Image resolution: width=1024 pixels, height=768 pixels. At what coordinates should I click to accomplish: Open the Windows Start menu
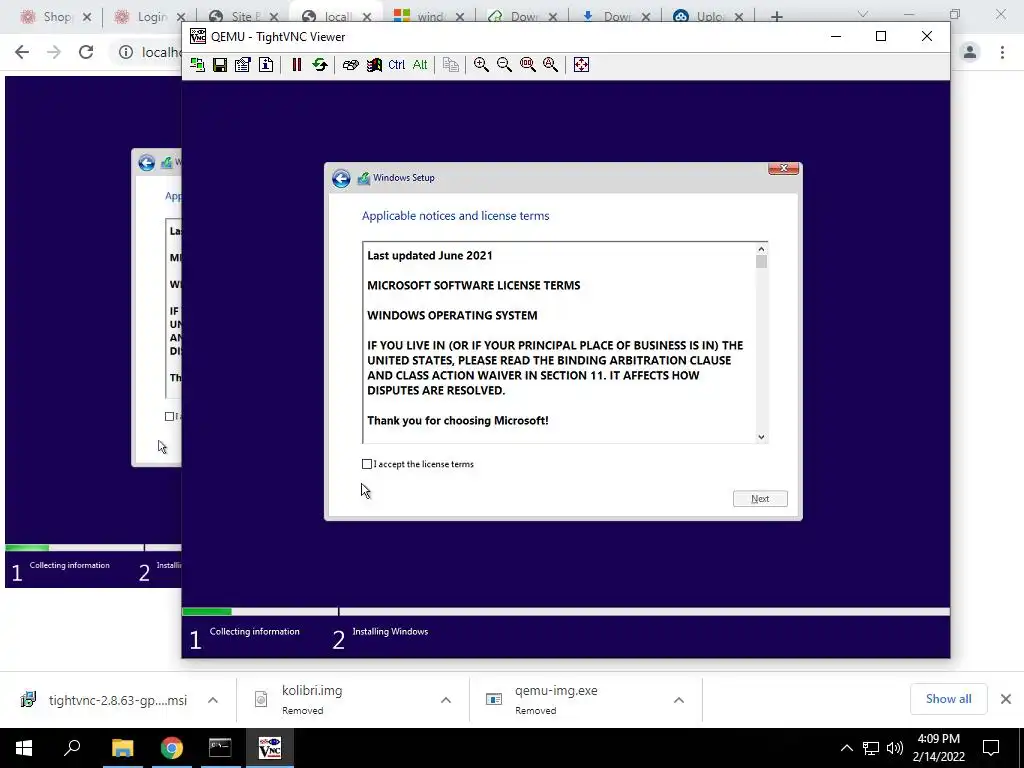pyautogui.click(x=24, y=748)
